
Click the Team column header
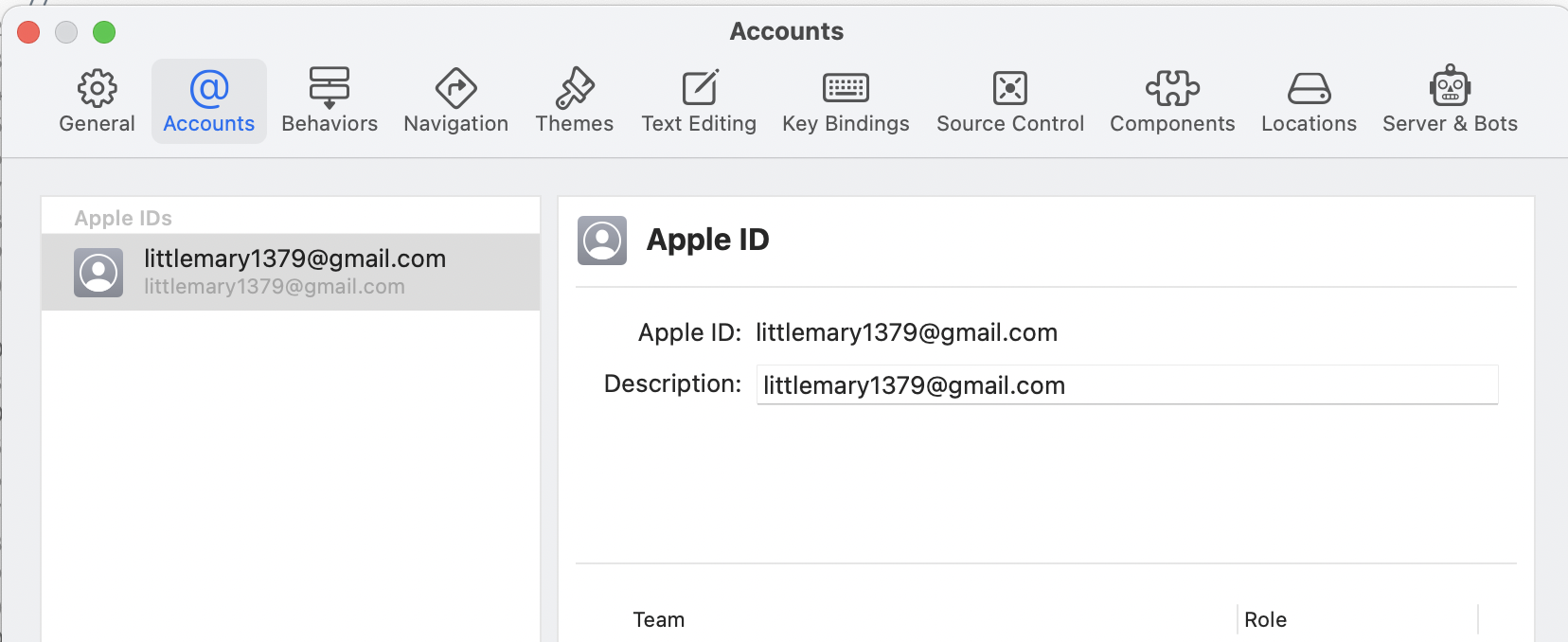[659, 619]
